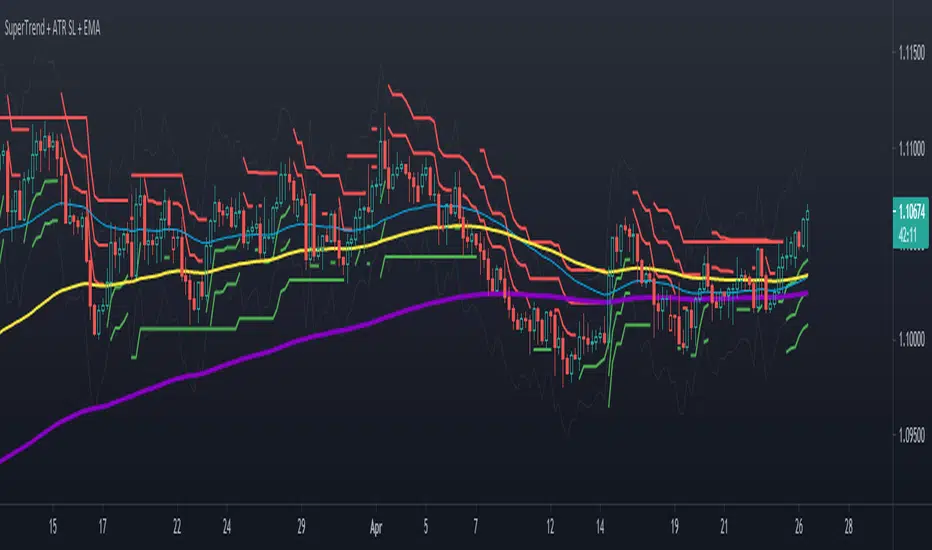The width and height of the screenshot is (932, 550).
Task: Click date 12 on the time scale
Action: 550,527
